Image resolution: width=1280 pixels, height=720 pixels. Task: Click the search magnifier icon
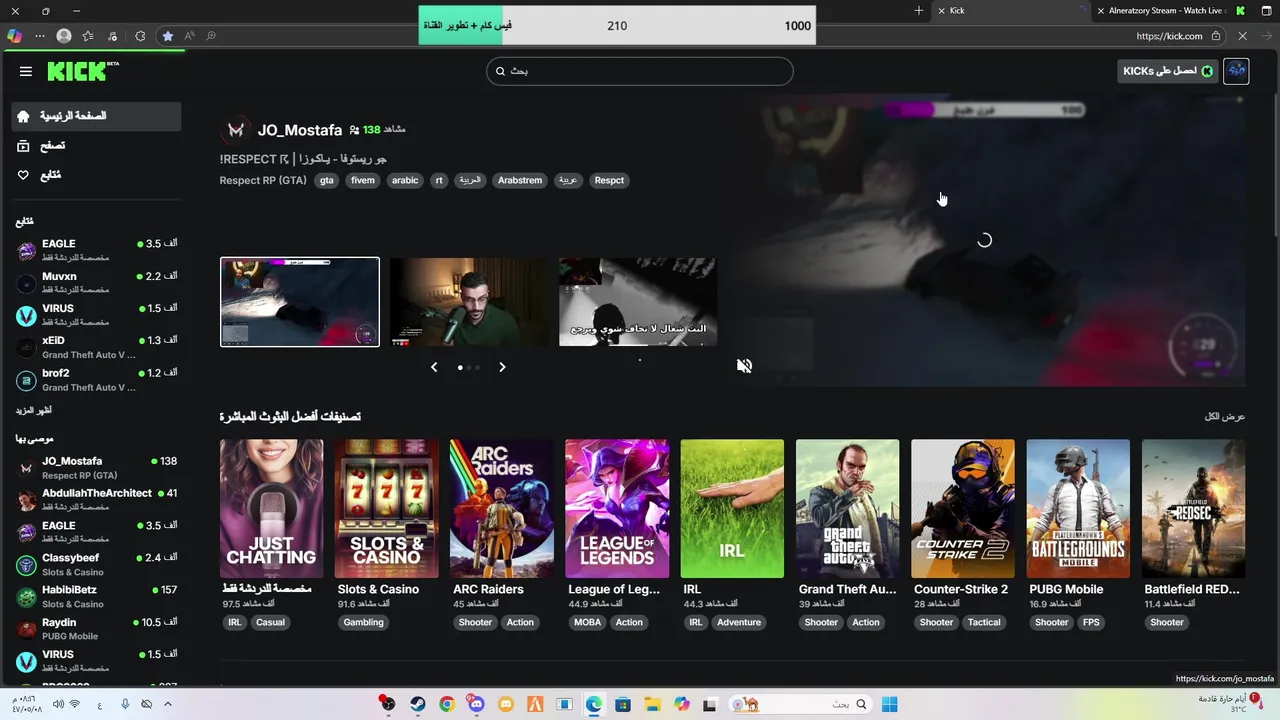click(x=501, y=71)
